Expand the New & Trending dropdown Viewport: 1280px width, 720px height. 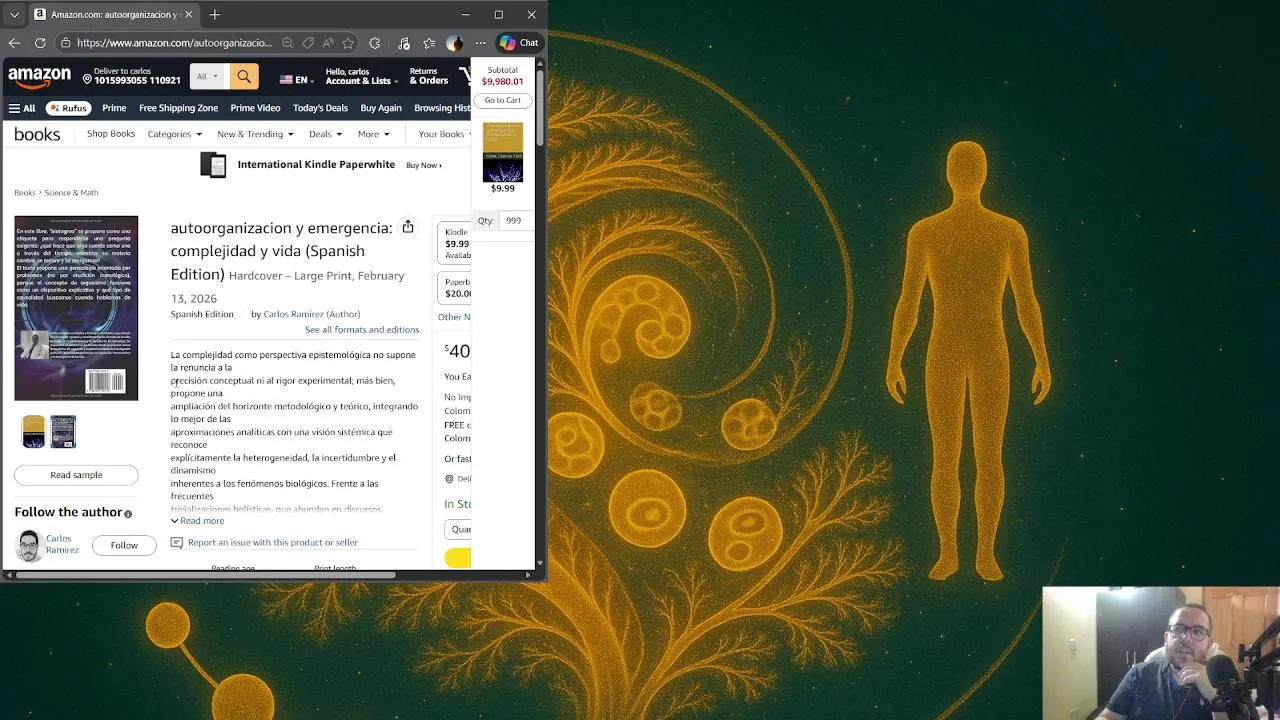click(255, 134)
